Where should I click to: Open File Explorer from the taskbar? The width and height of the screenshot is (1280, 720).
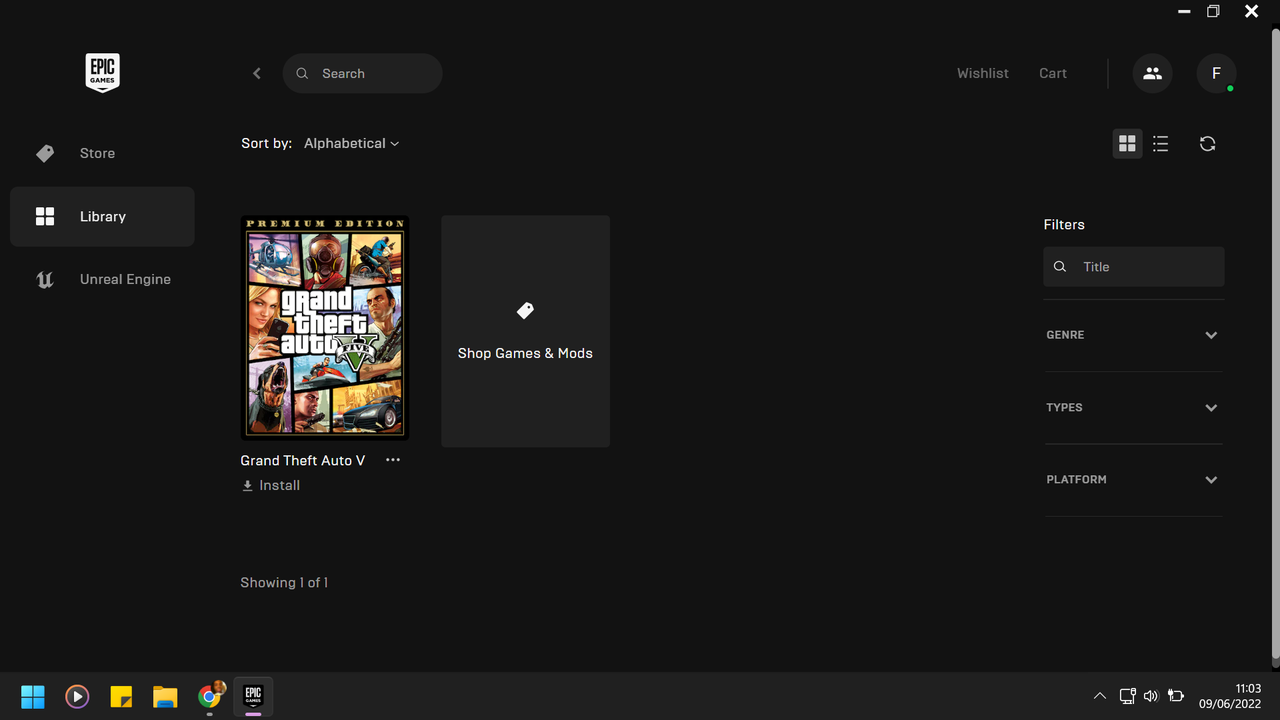coord(165,696)
